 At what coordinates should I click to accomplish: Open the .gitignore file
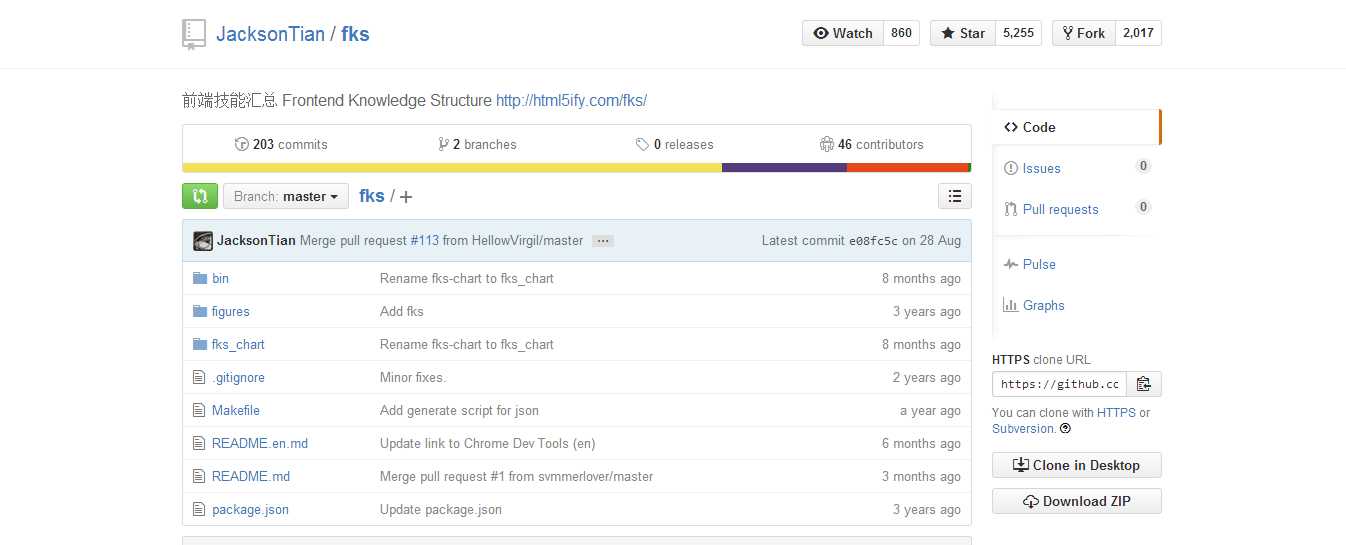tap(238, 377)
